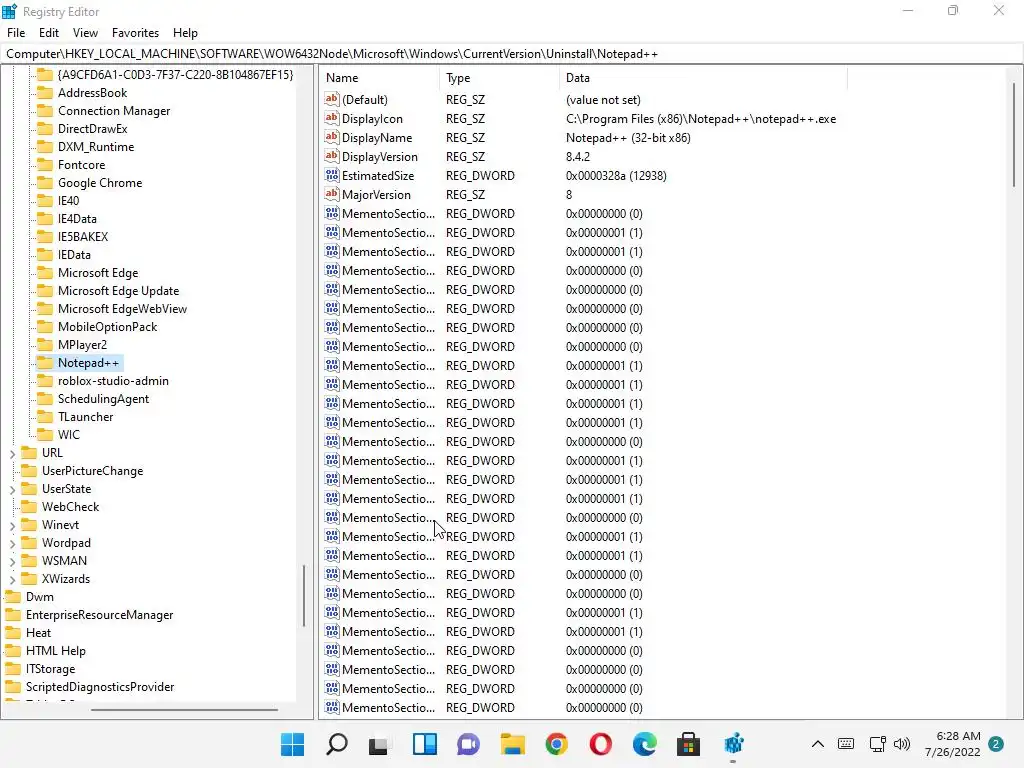Expand the Wordpad key
1024x768 pixels.
pos(12,543)
